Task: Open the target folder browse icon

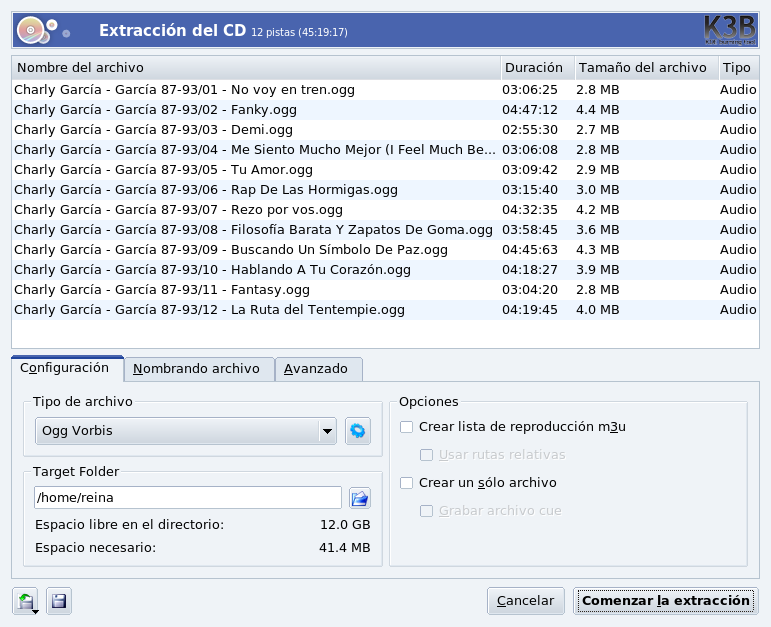Action: coord(359,497)
